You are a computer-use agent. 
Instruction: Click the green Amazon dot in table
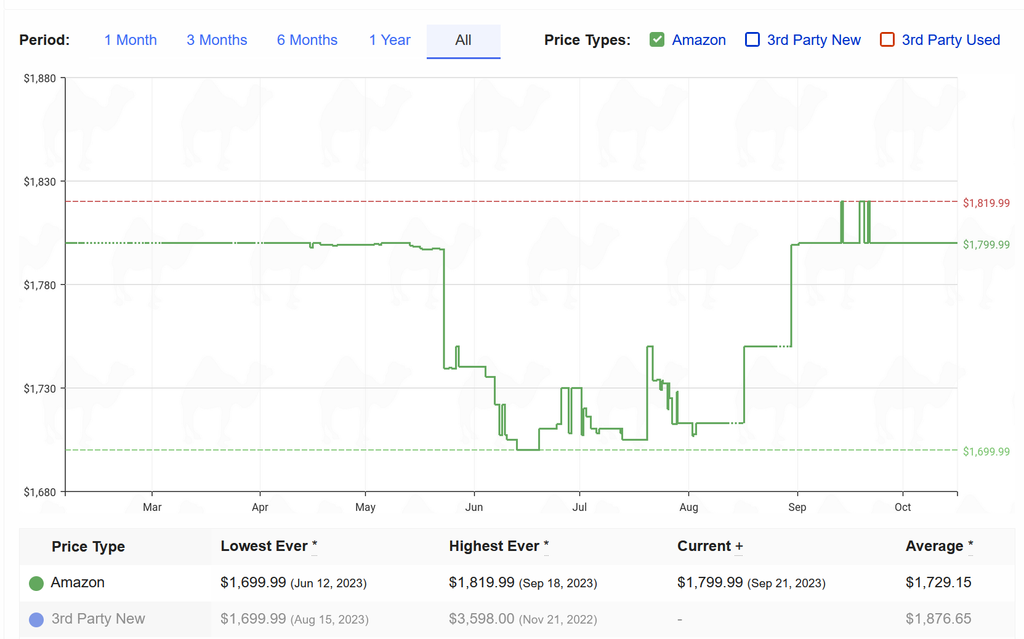coord(37,583)
